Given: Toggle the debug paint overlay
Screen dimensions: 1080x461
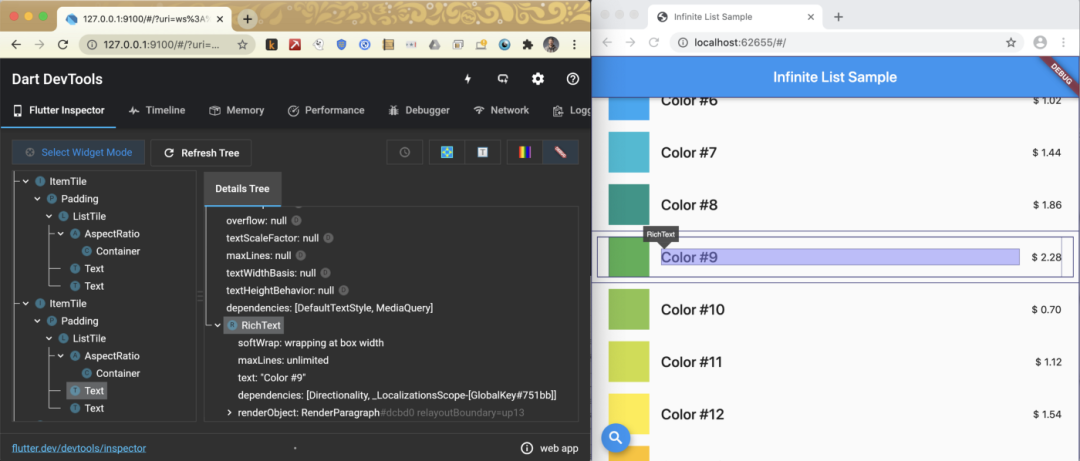Looking at the screenshot, I should tap(447, 152).
